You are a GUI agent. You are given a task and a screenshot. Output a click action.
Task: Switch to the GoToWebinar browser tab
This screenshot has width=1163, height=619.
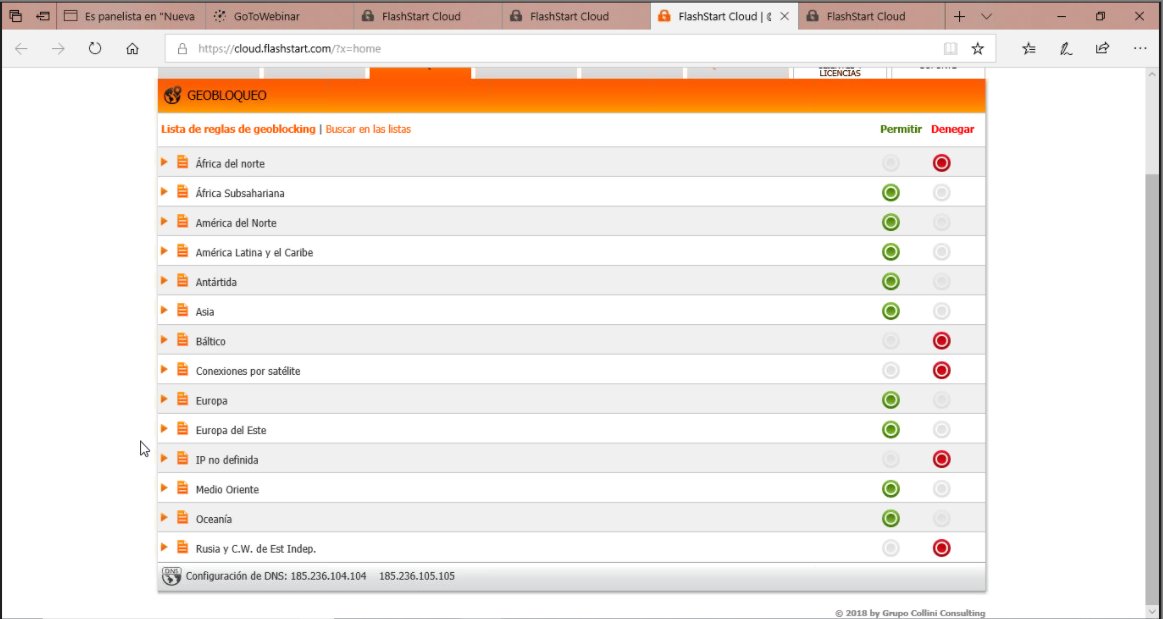[279, 16]
